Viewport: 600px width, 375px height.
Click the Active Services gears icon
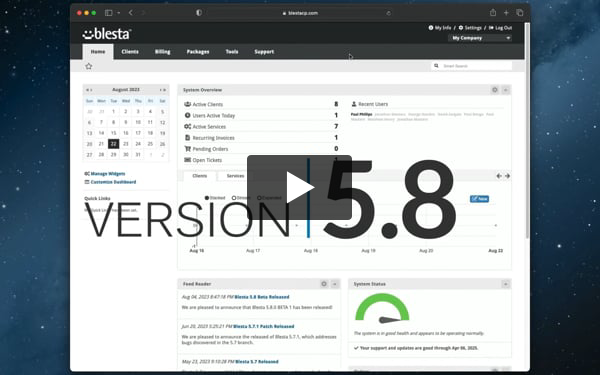click(188, 126)
